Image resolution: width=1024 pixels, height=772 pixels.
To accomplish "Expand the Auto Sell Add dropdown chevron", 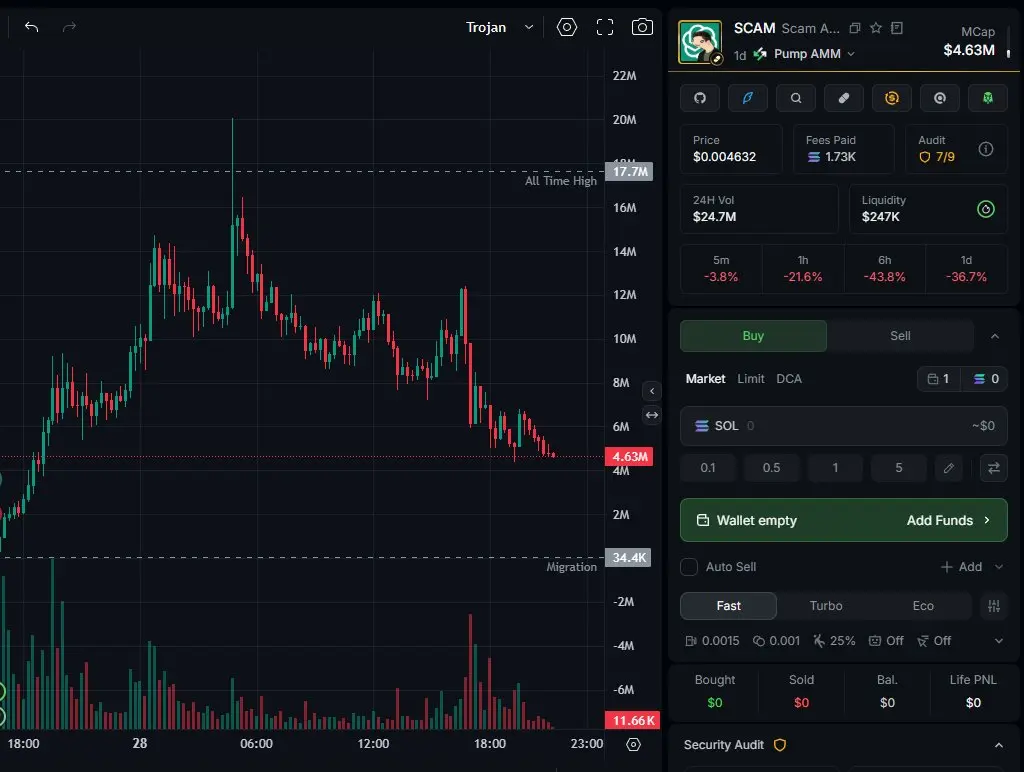I will click(x=999, y=567).
